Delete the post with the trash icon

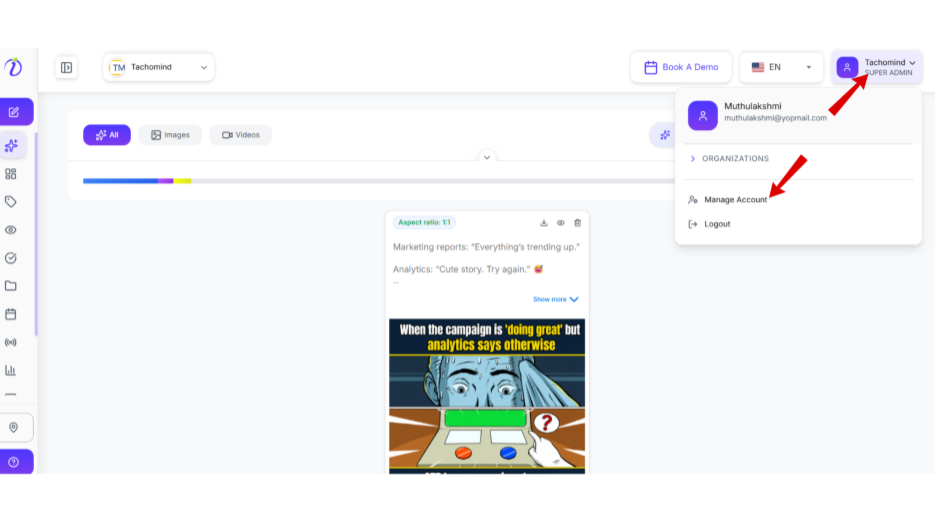577,223
